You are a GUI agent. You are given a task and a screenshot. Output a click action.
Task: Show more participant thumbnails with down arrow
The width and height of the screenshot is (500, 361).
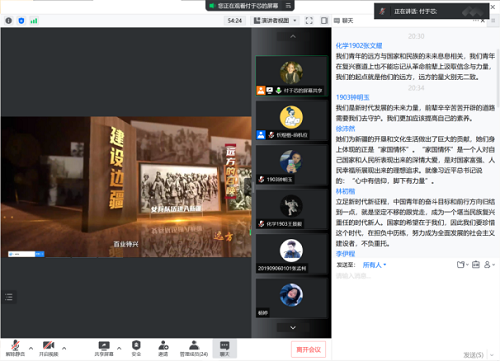(x=293, y=328)
